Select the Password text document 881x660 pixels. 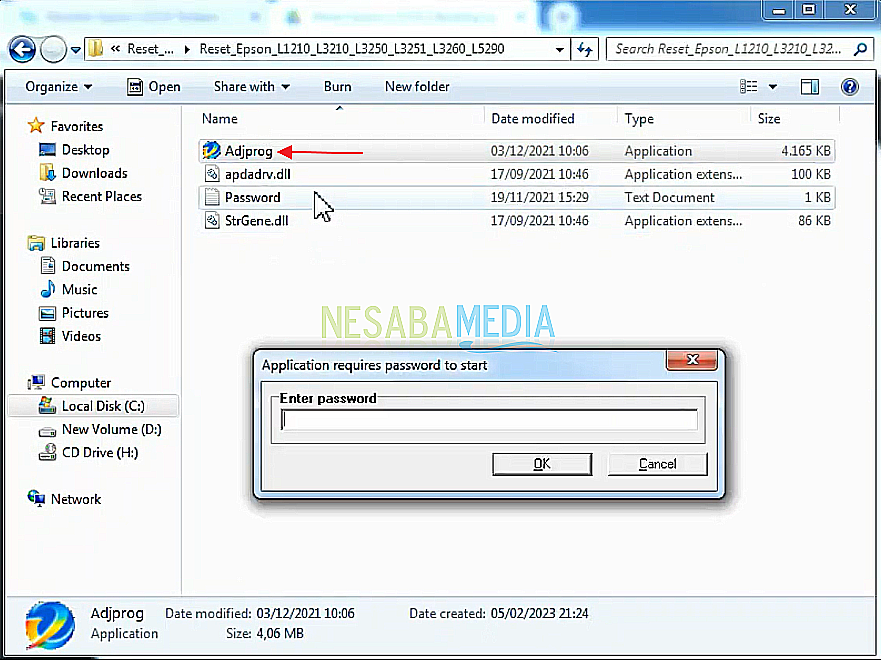(x=252, y=197)
